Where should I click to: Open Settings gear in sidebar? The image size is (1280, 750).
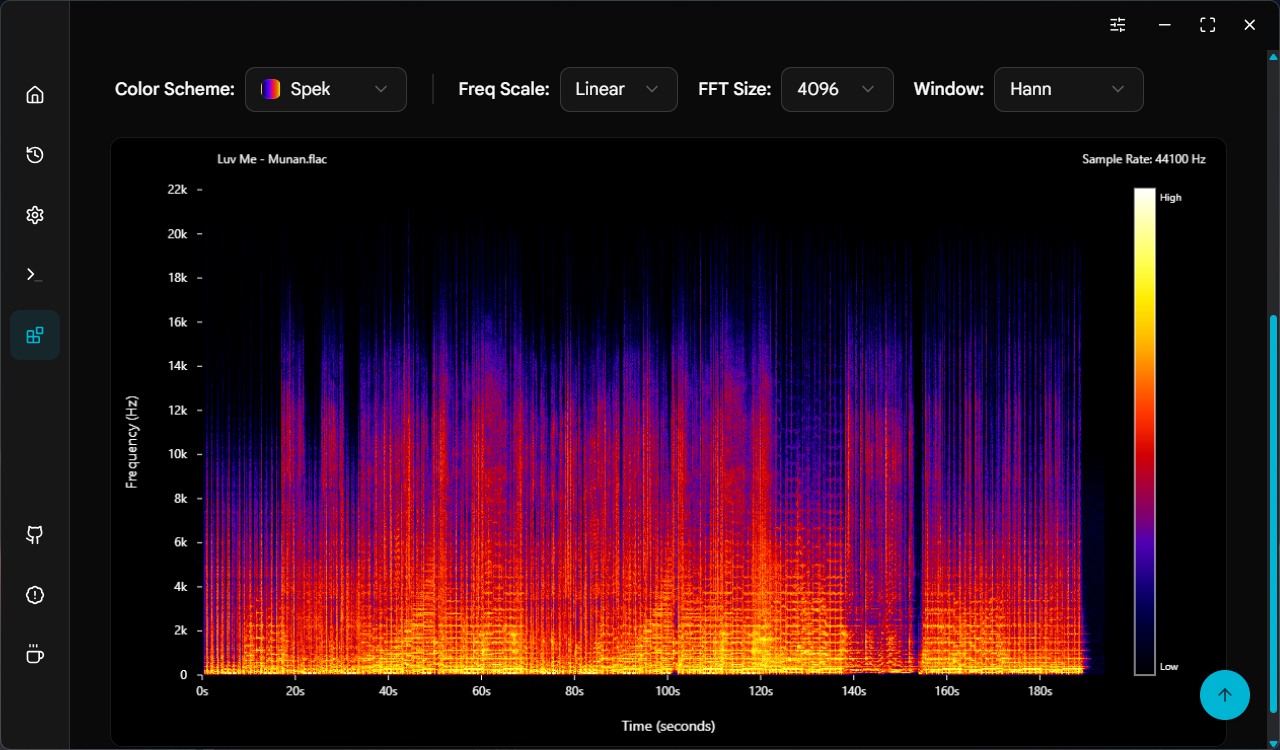(x=35, y=215)
